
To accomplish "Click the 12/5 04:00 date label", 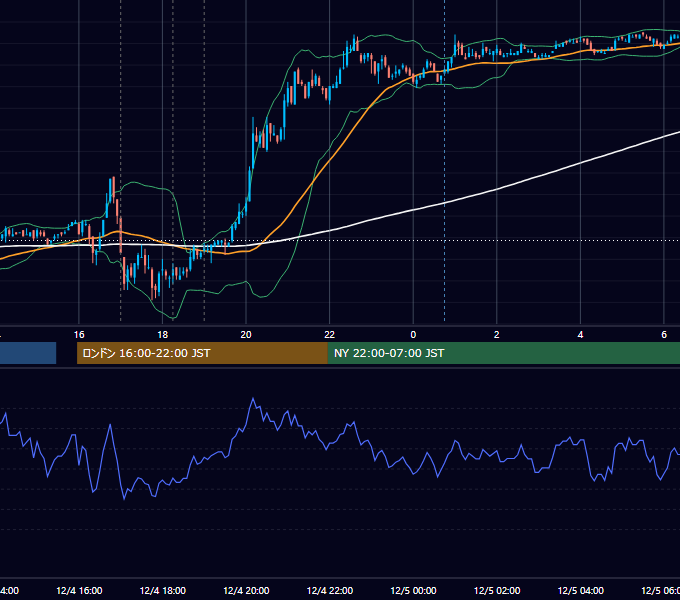I will click(581, 590).
